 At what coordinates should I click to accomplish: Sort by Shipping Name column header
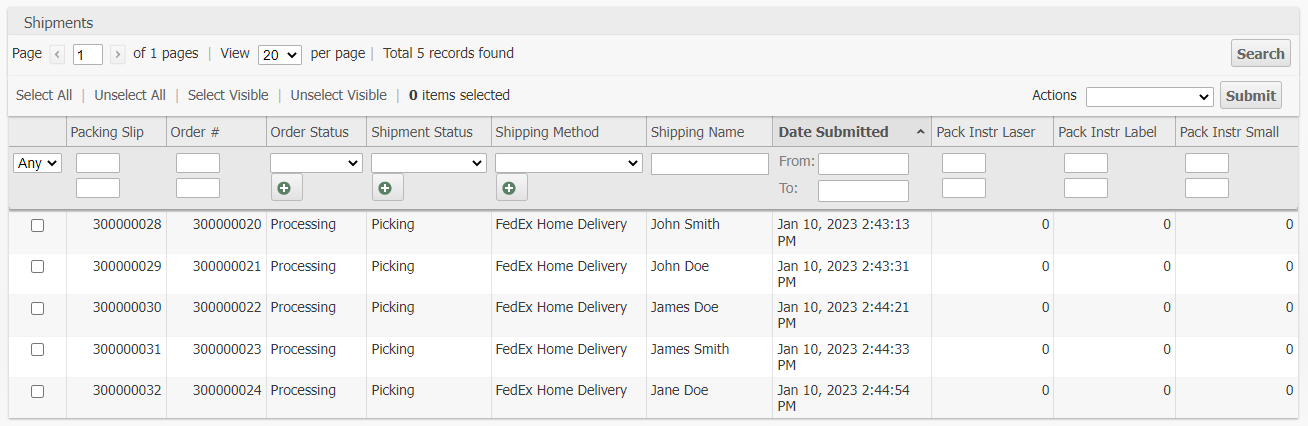coord(697,132)
